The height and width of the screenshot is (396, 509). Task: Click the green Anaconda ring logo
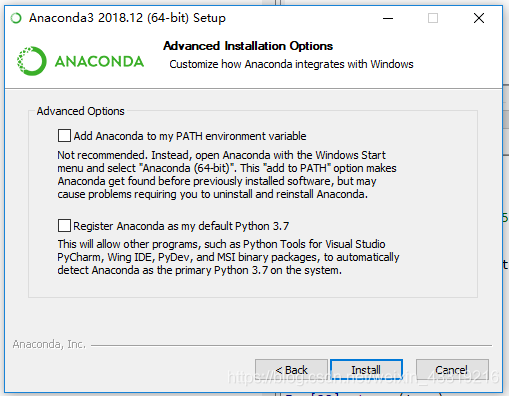coord(31,61)
